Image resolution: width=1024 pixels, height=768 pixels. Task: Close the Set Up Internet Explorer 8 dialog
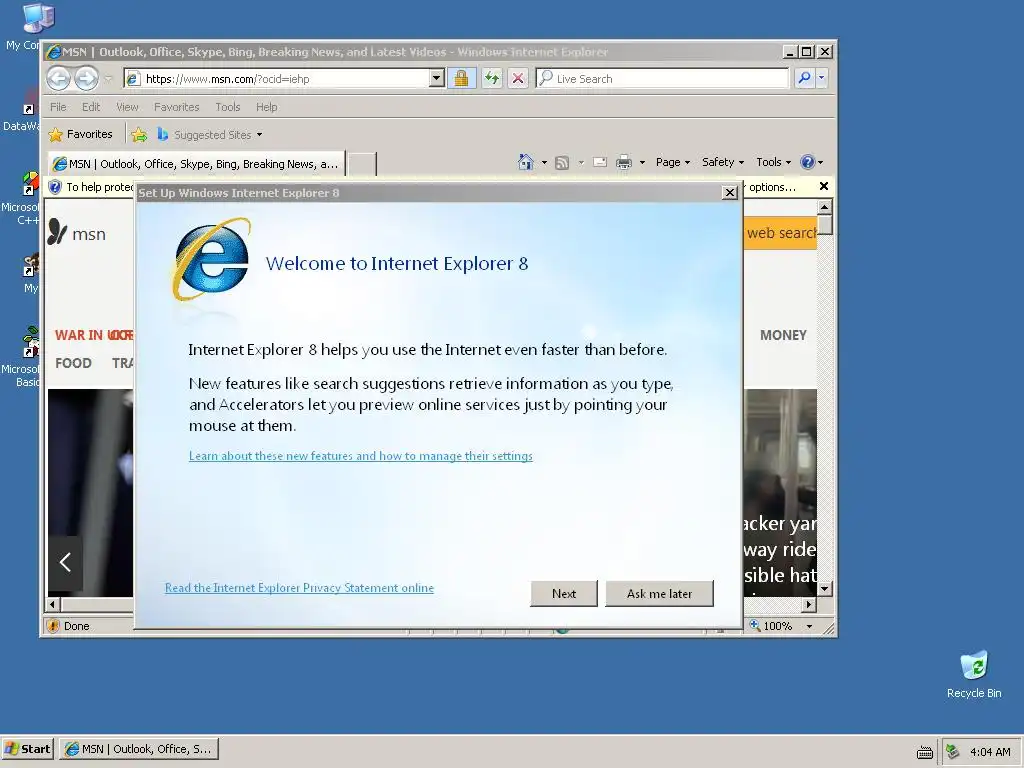click(x=729, y=193)
